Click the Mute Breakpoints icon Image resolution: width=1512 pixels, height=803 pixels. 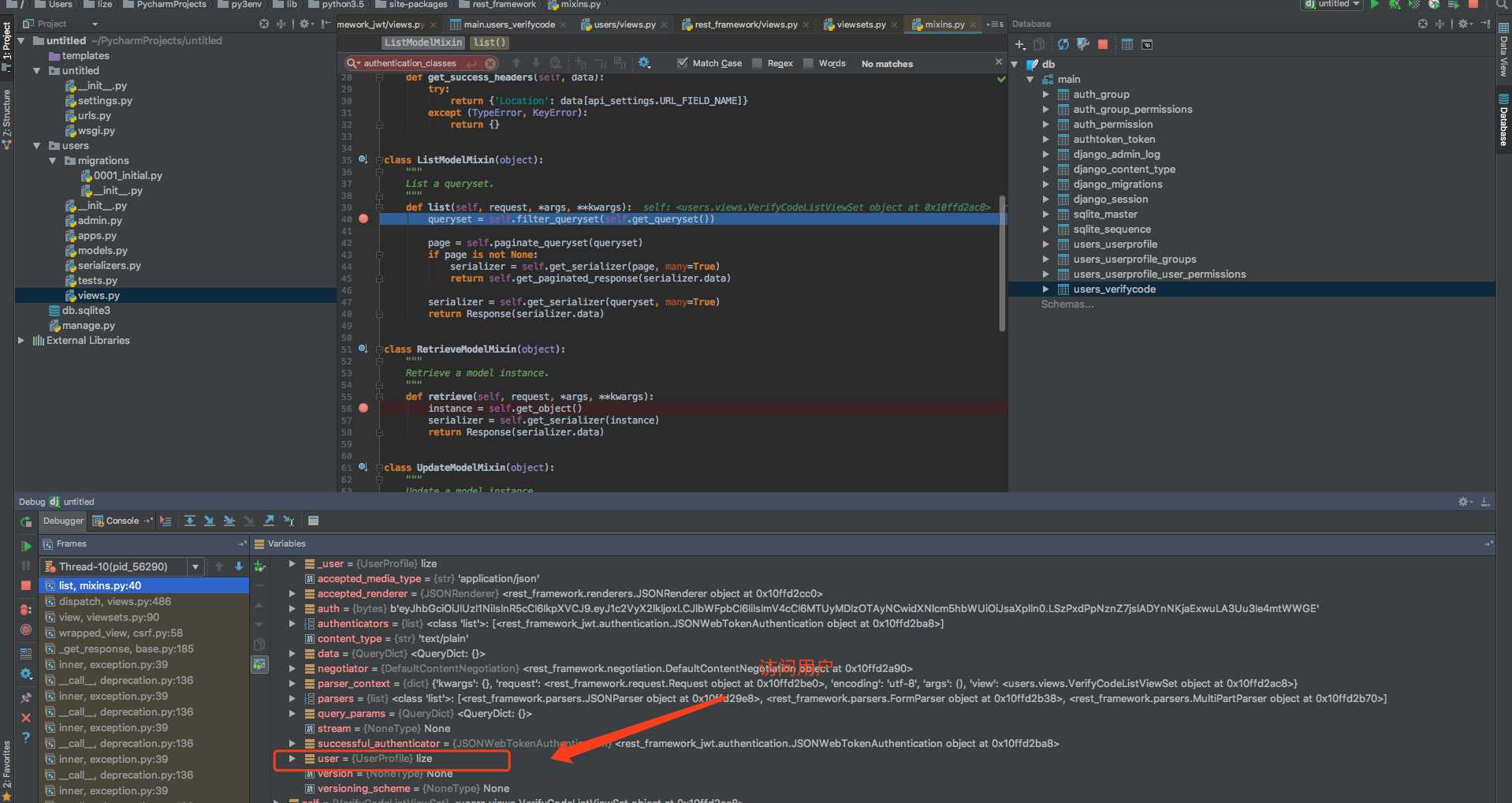coord(26,629)
